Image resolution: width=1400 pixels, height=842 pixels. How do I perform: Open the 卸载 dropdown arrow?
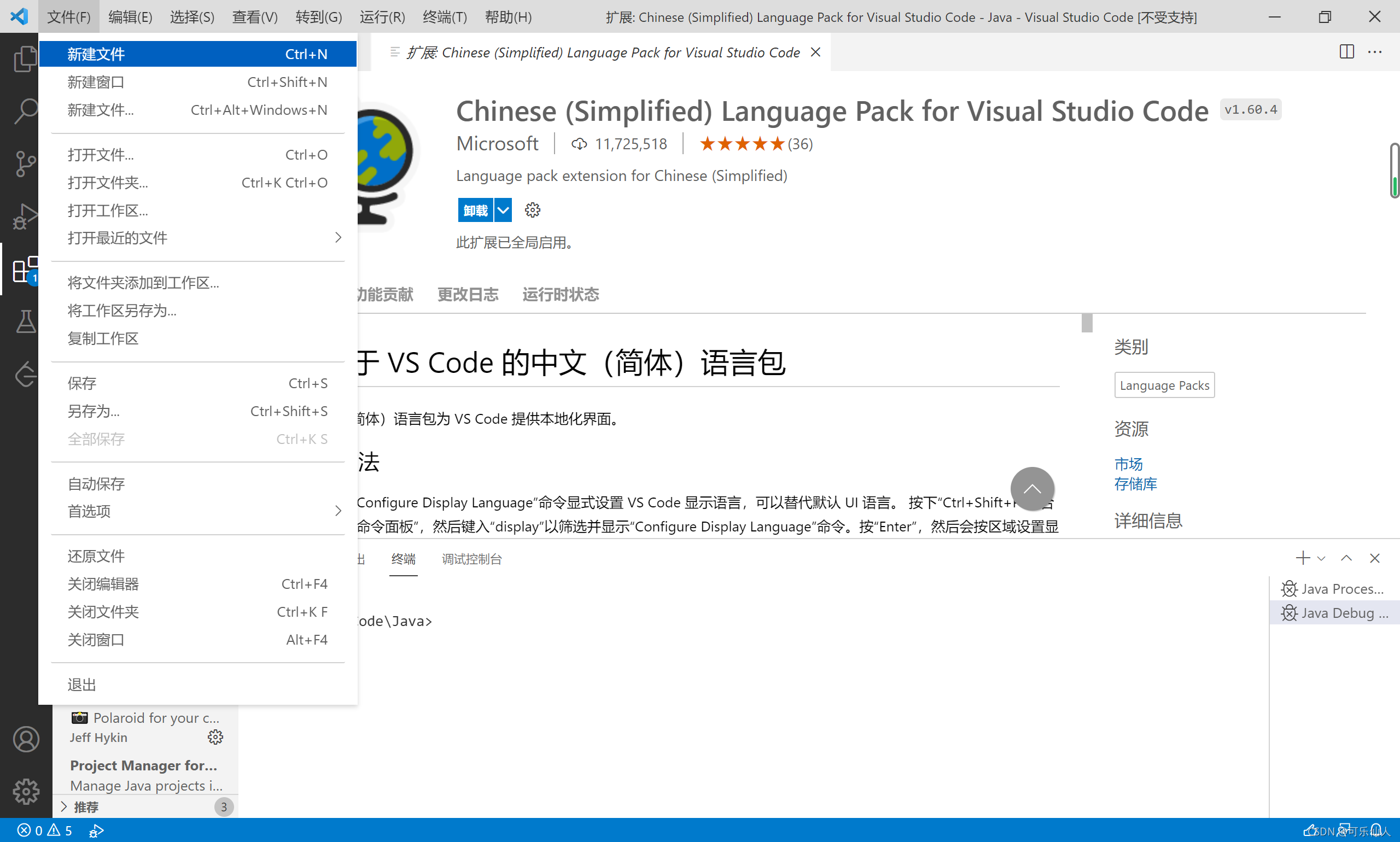tap(503, 210)
